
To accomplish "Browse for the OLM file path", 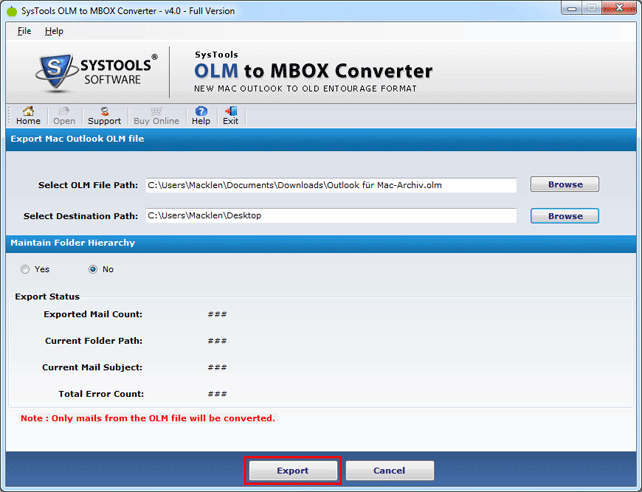I will coord(565,185).
